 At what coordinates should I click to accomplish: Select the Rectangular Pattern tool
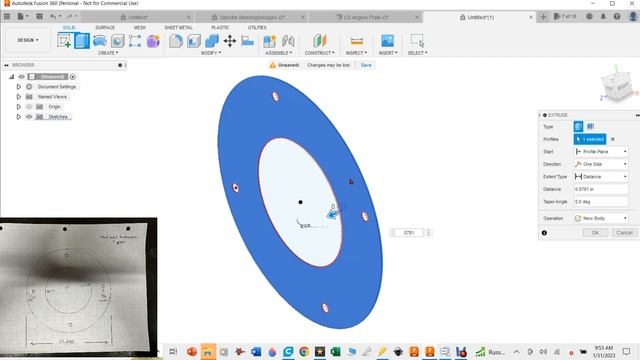click(x=135, y=41)
